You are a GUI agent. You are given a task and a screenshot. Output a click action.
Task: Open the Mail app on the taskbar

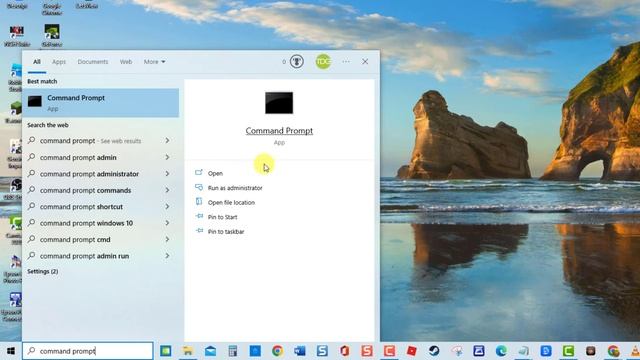point(210,351)
